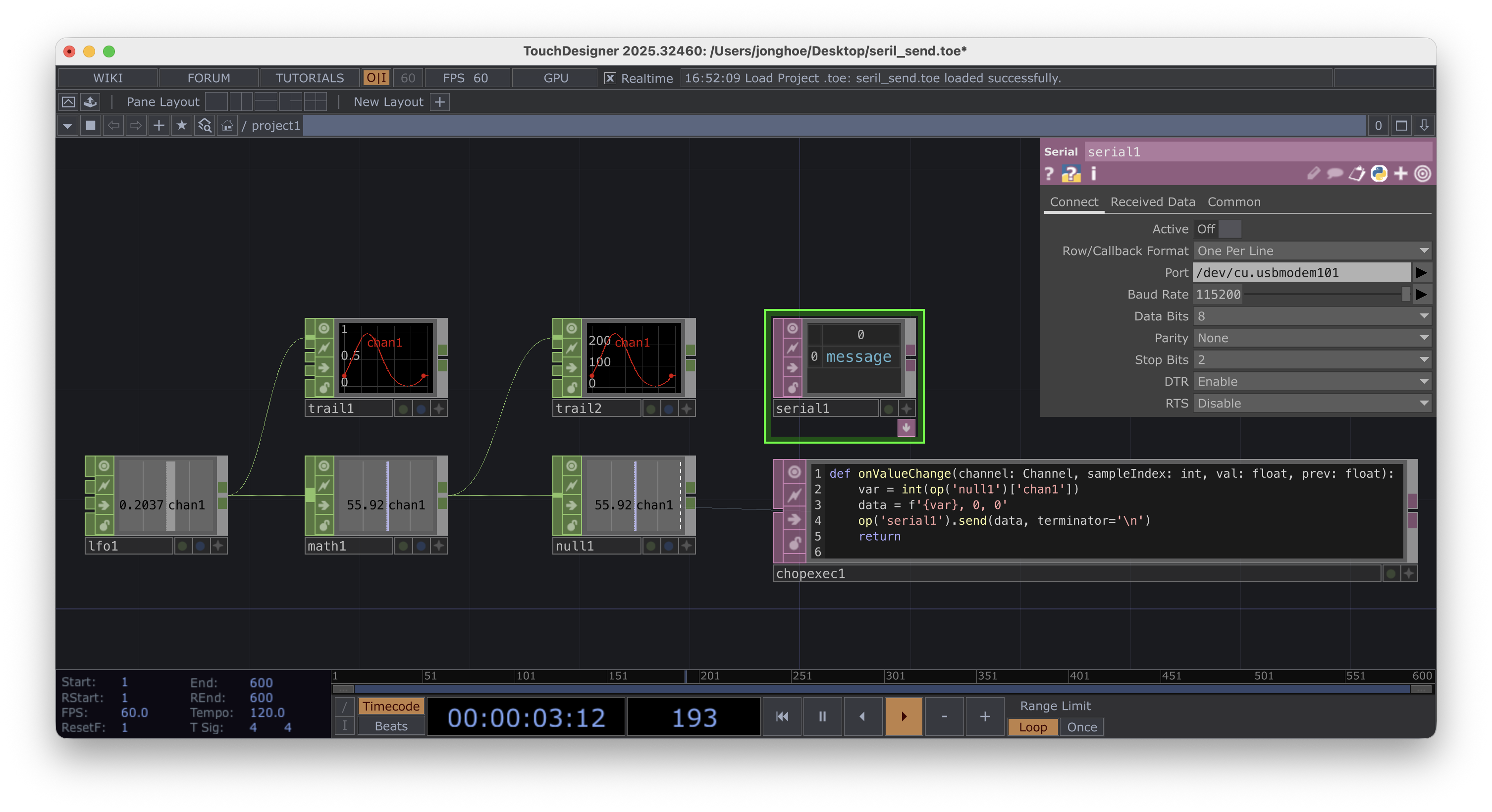The image size is (1492, 812).
Task: Select the single pane layout icon
Action: point(216,102)
